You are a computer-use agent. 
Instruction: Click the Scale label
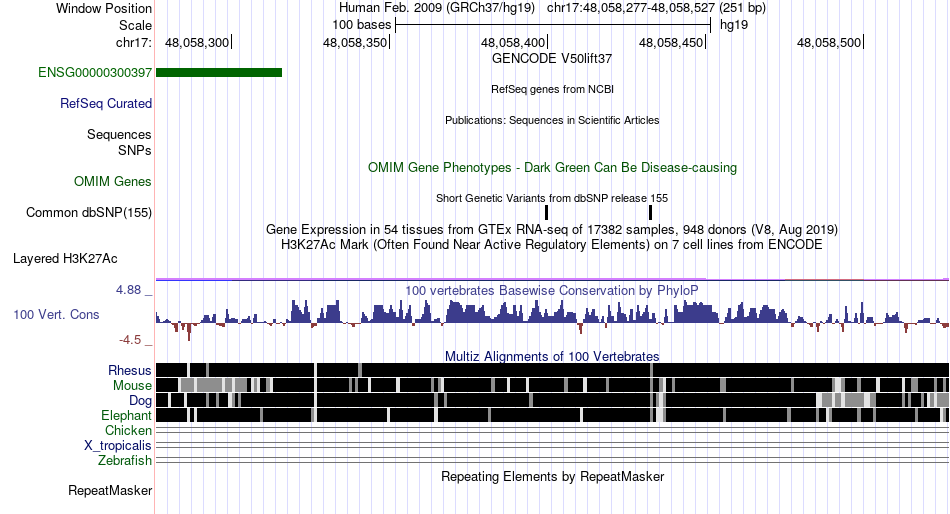click(135, 25)
